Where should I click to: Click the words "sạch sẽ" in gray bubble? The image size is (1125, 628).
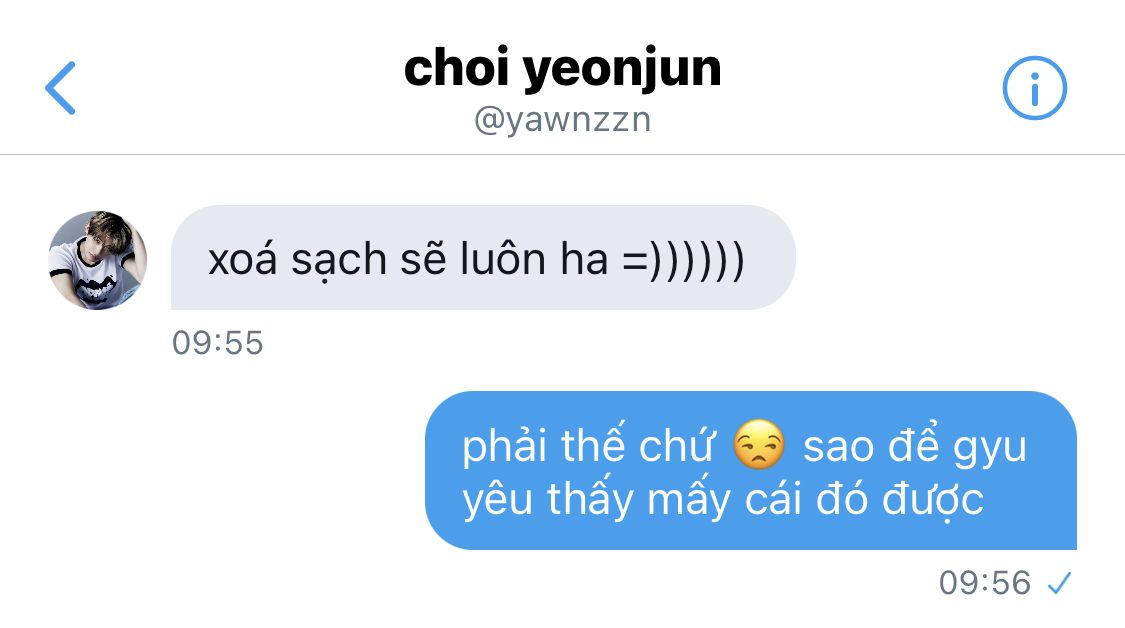367,260
